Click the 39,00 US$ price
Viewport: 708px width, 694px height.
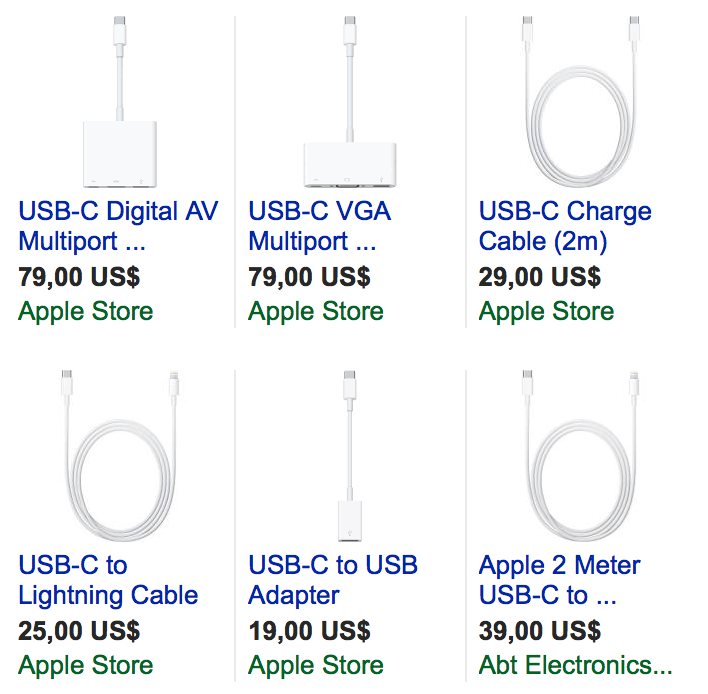[540, 631]
